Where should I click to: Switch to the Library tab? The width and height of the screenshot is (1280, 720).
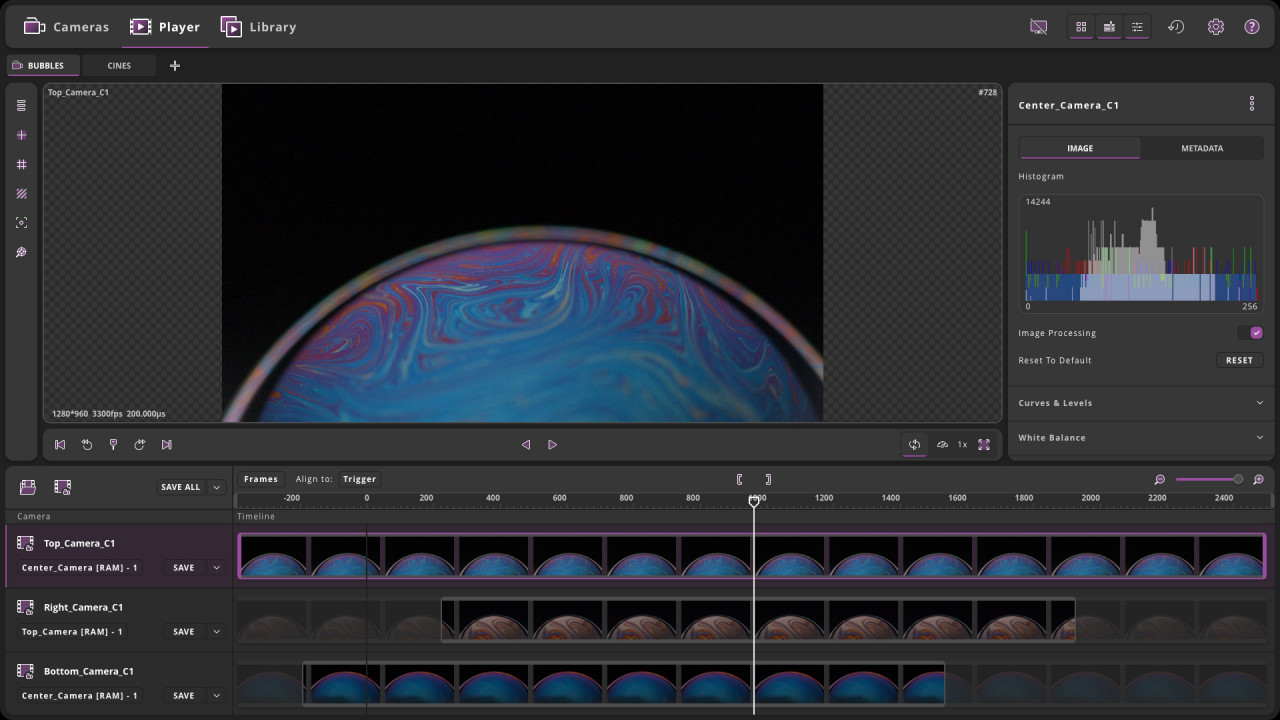point(259,27)
